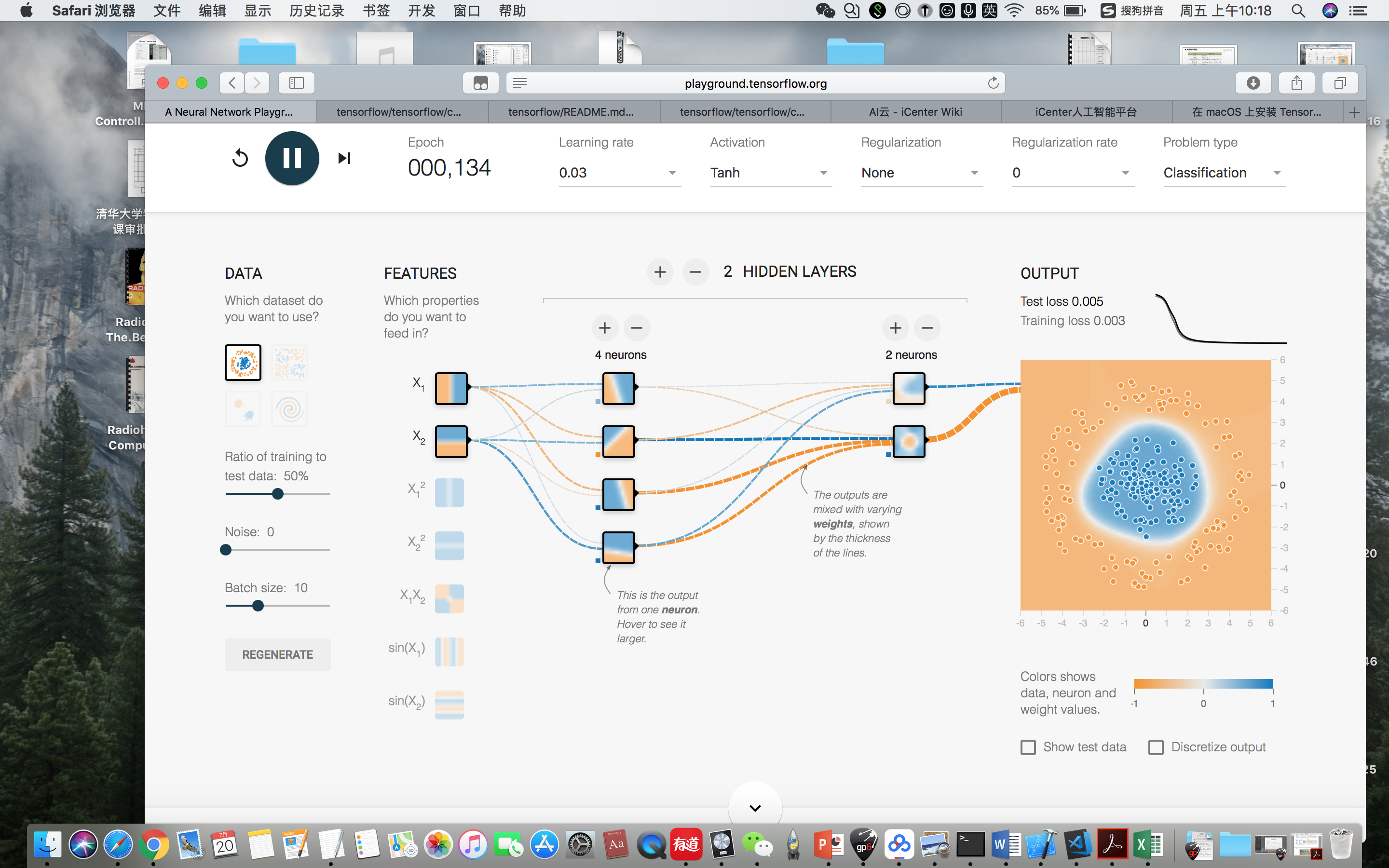This screenshot has width=1389, height=868.
Task: Click the fourth neuron in first hidden layer
Action: pos(619,547)
